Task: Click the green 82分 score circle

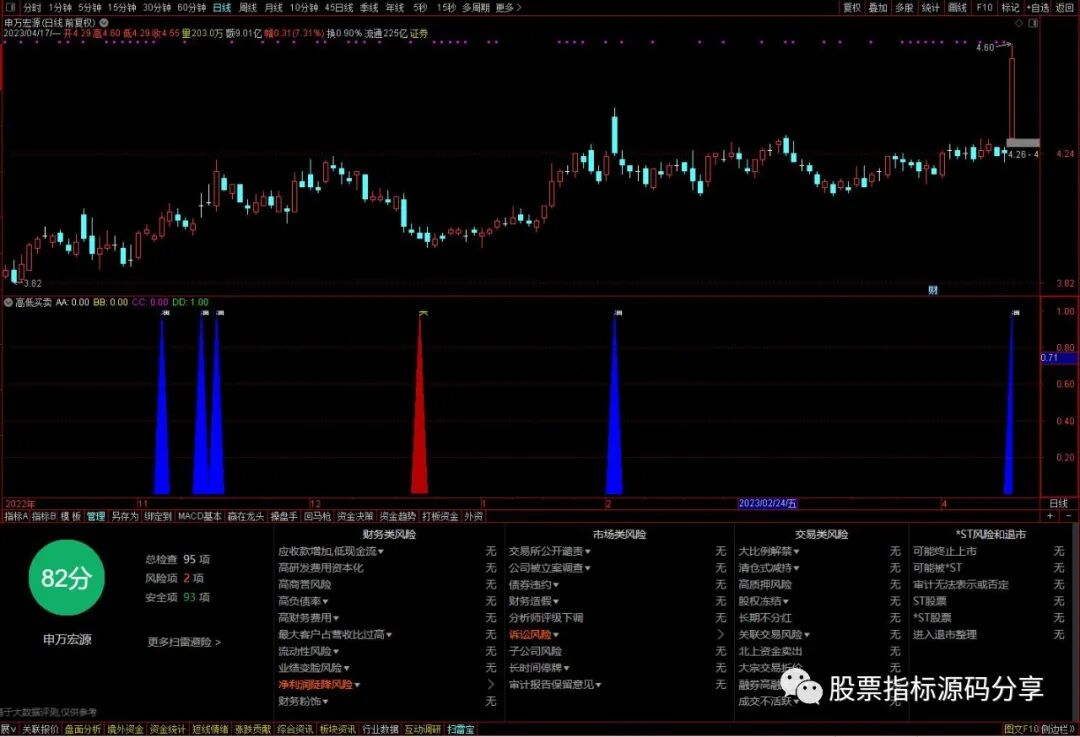Action: [x=66, y=578]
